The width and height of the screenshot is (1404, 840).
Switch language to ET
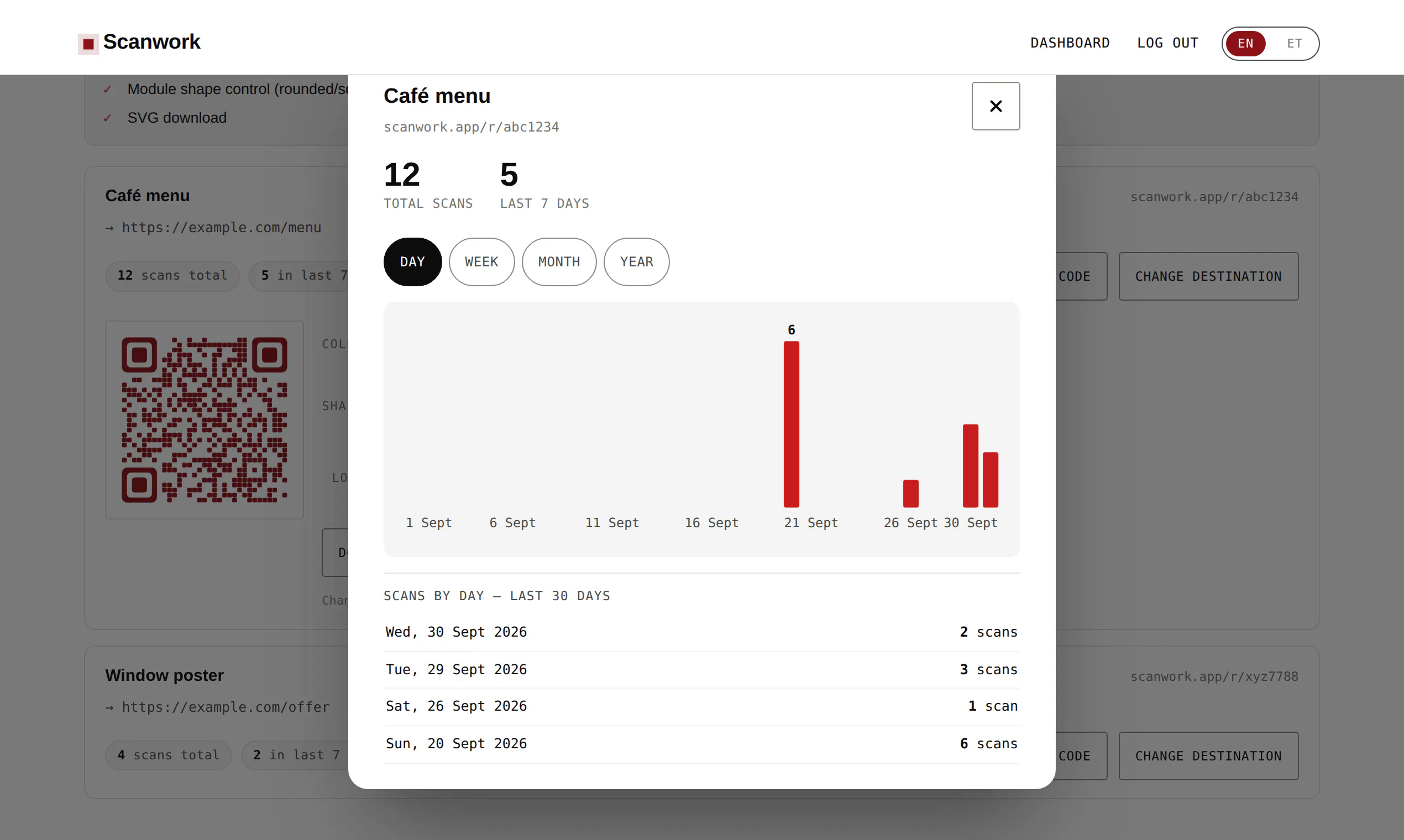[x=1294, y=44]
